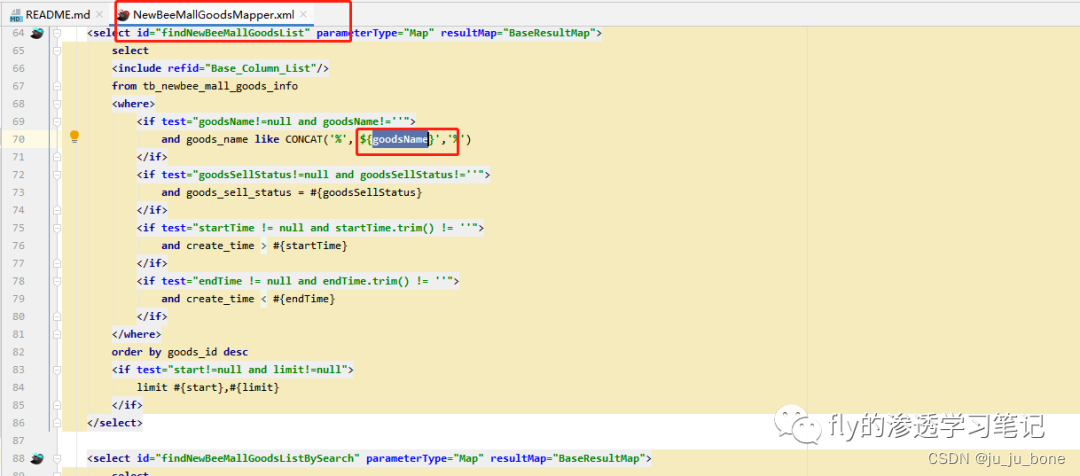Click line number 66 in the gutter
1080x476 pixels.
click(19, 68)
